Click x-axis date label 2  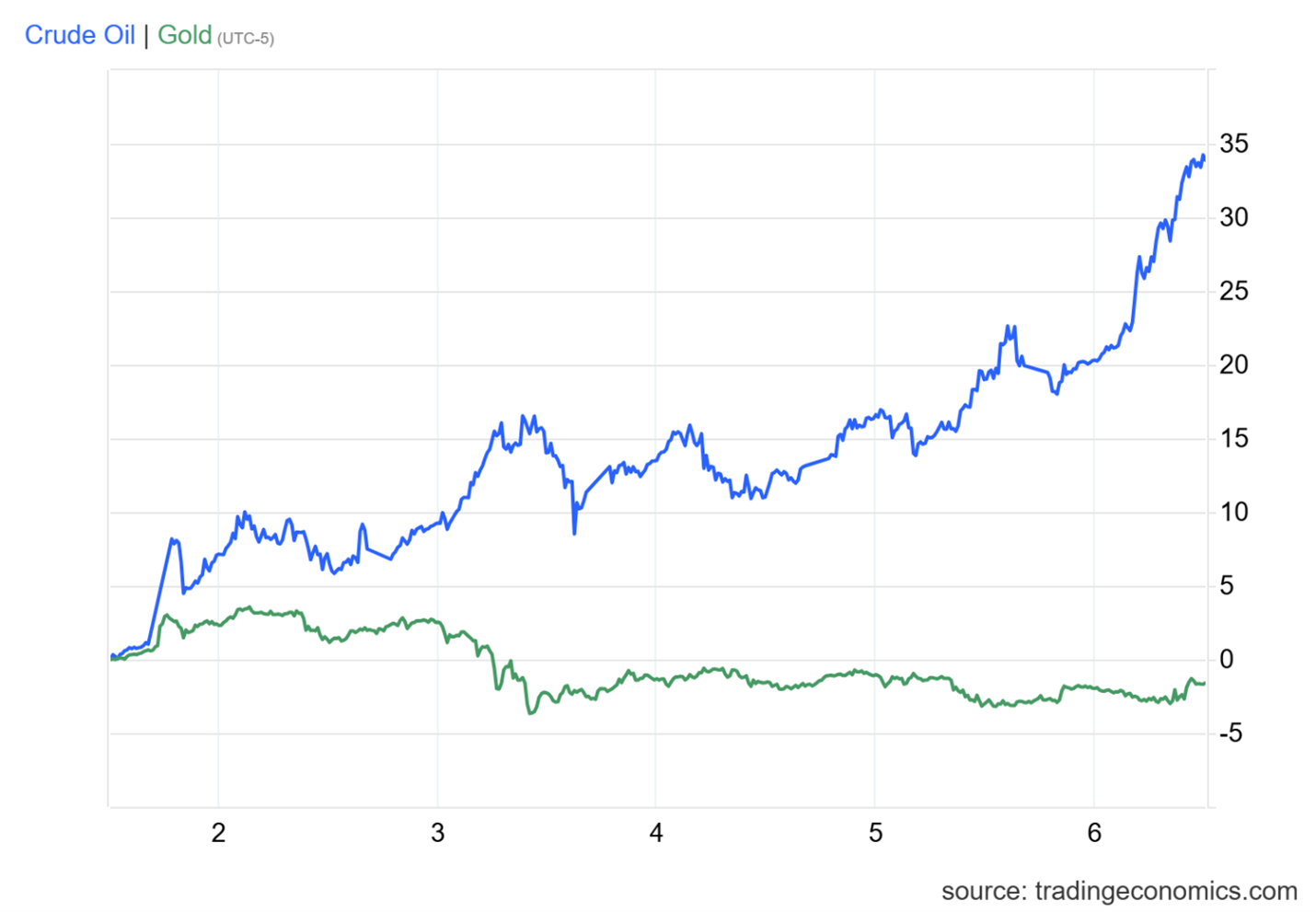(218, 833)
